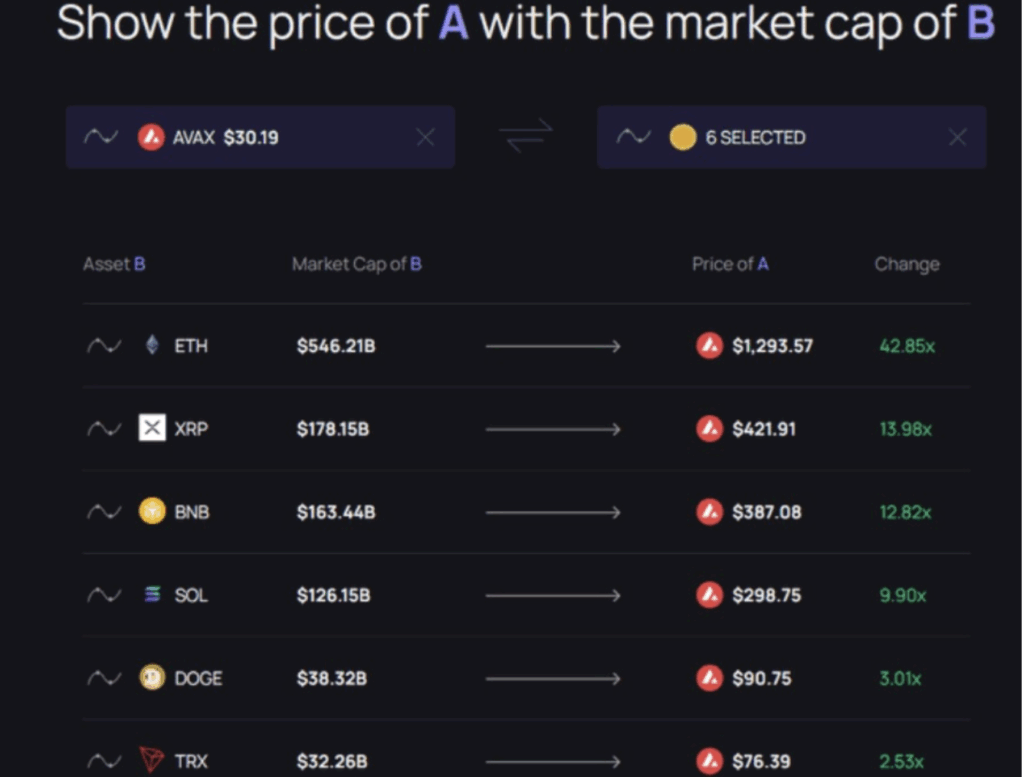Image resolution: width=1024 pixels, height=777 pixels.
Task: Click the chart icon beside AVAX selector
Action: pos(101,137)
